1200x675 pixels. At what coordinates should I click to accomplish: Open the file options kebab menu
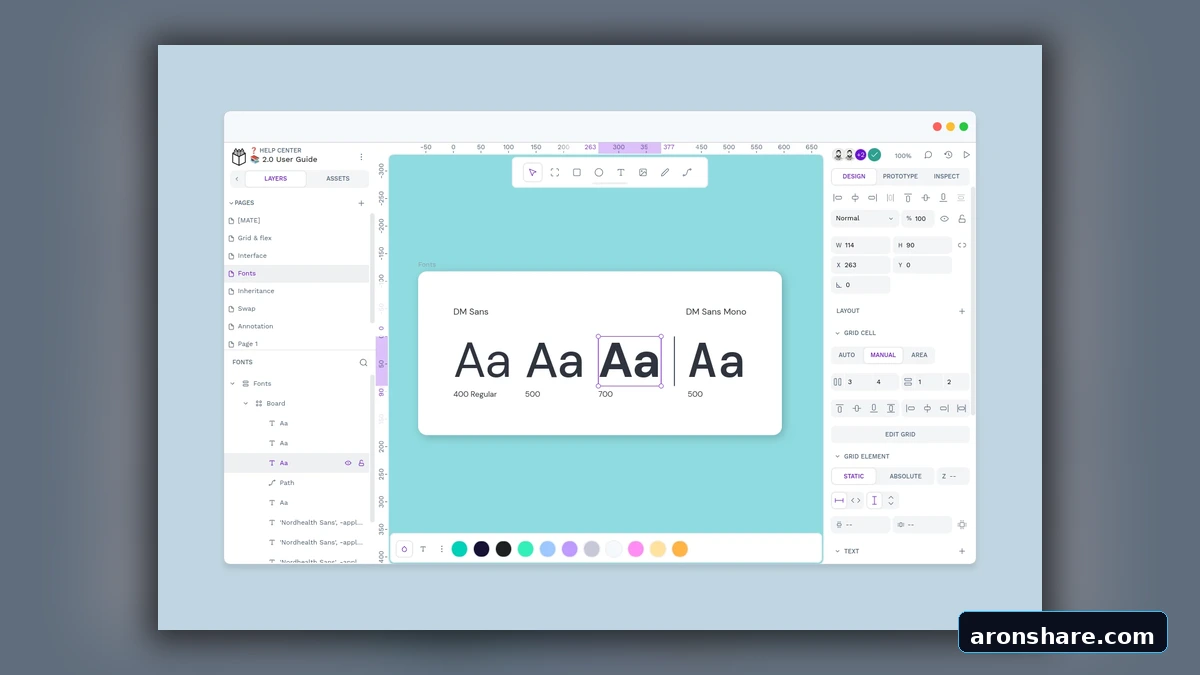coord(361,157)
